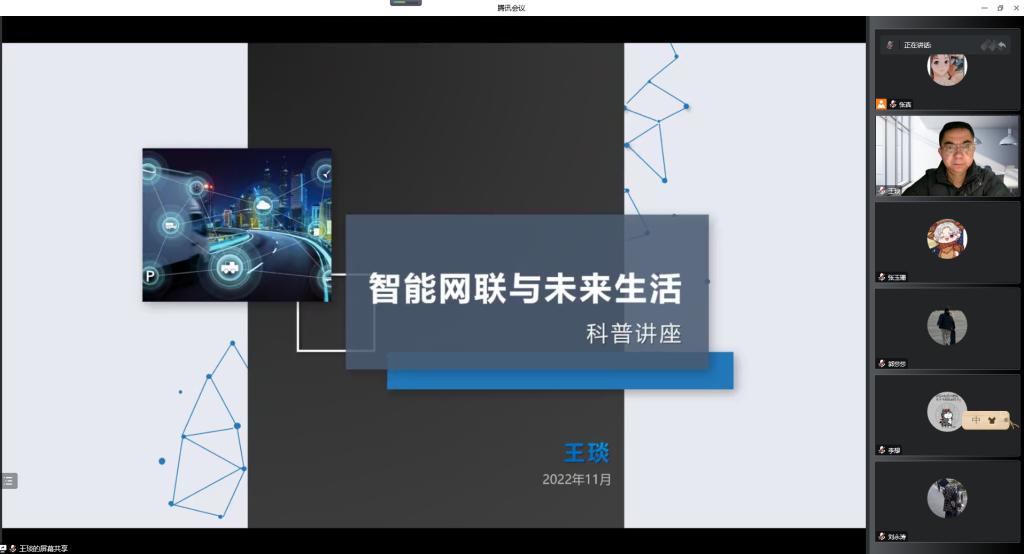
Task: Click the muted mic icon next to 李璆
Action: pos(882,450)
